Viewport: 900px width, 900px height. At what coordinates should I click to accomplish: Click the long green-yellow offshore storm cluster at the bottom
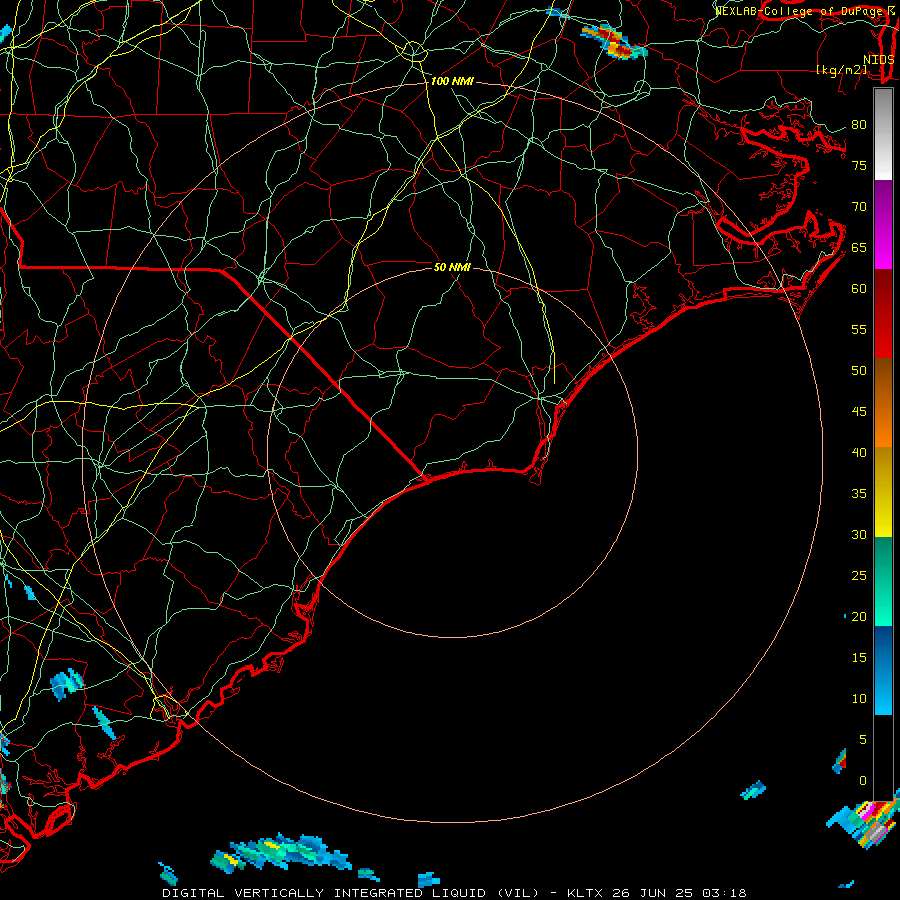(280, 853)
